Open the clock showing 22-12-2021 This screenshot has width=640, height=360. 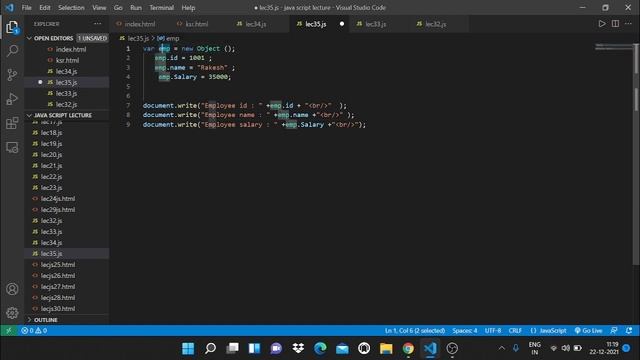click(x=604, y=348)
